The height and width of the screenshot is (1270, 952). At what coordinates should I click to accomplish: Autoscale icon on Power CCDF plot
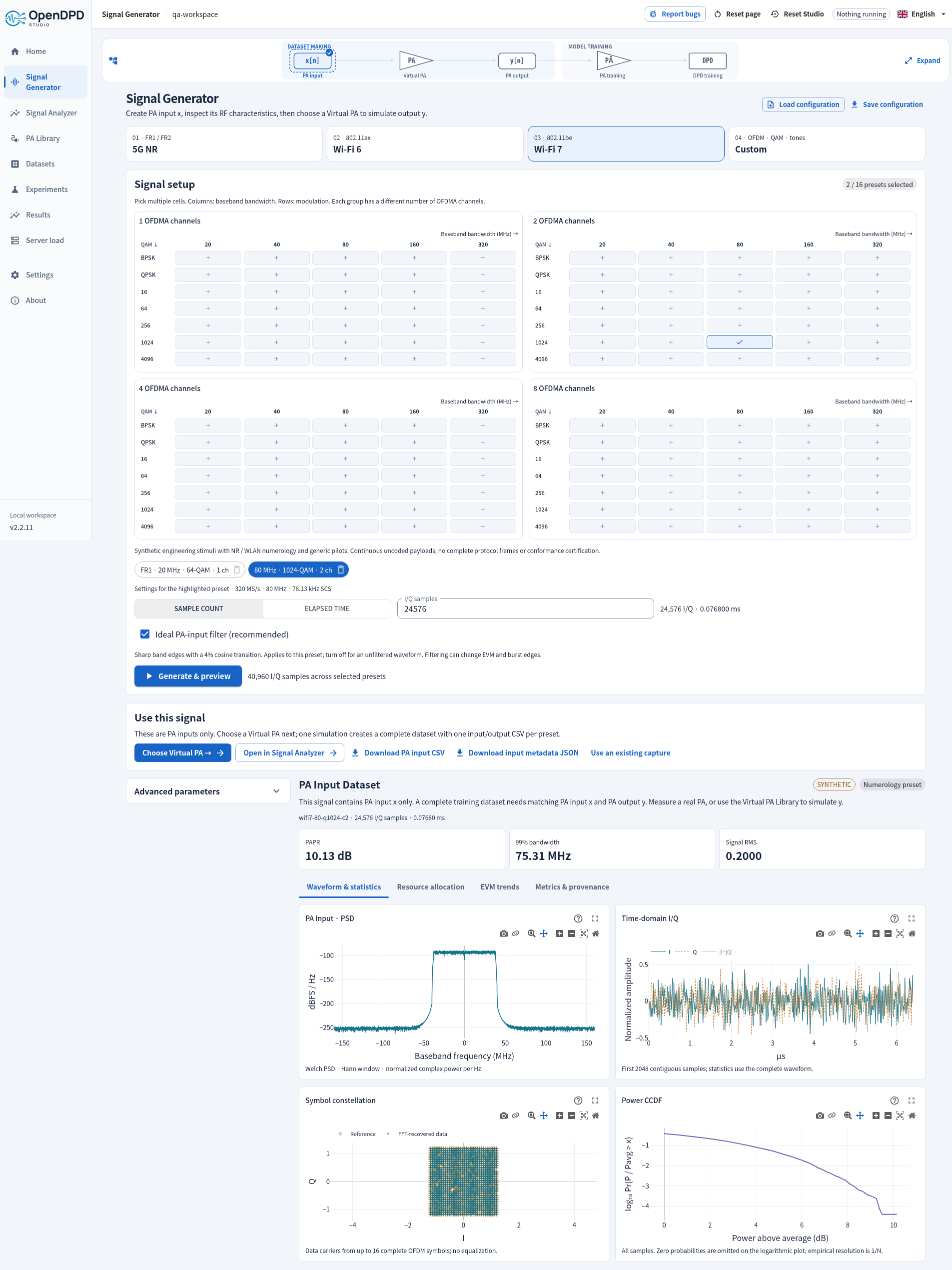(x=900, y=1115)
